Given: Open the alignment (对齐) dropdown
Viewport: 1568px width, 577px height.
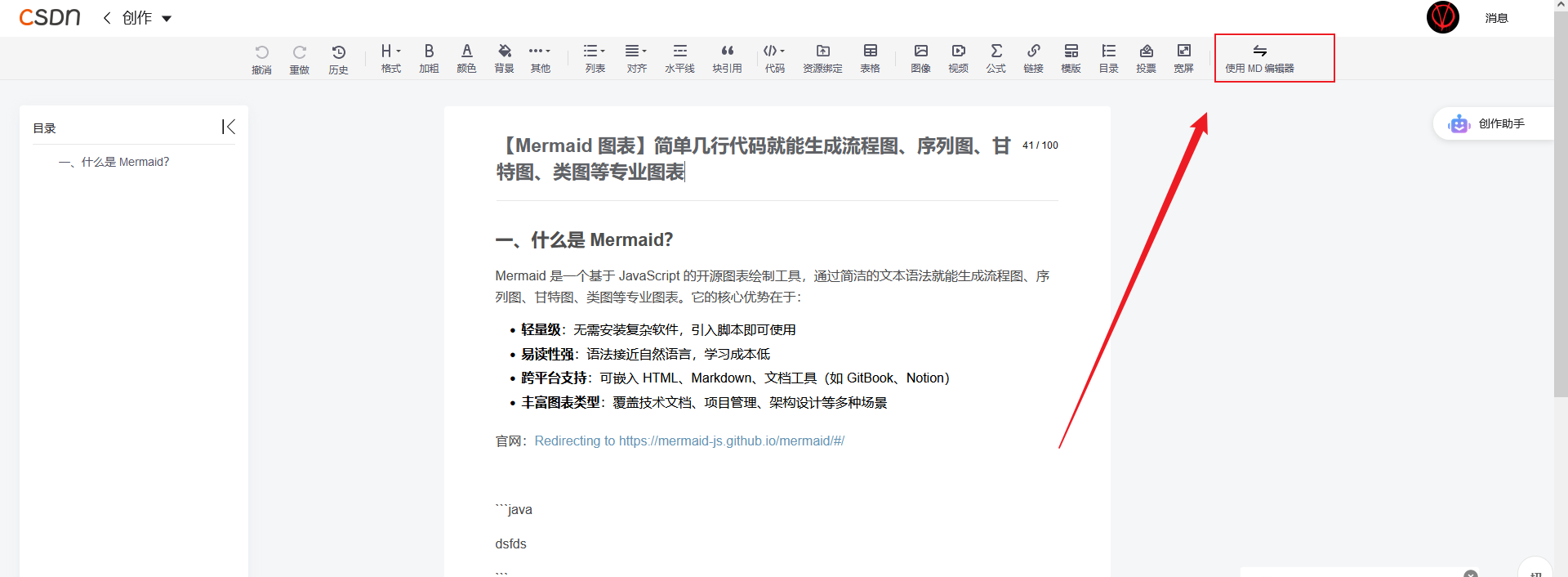Looking at the screenshot, I should [x=636, y=58].
